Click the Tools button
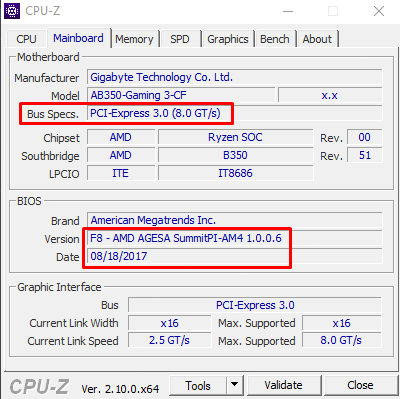The width and height of the screenshot is (400, 399). [198, 386]
